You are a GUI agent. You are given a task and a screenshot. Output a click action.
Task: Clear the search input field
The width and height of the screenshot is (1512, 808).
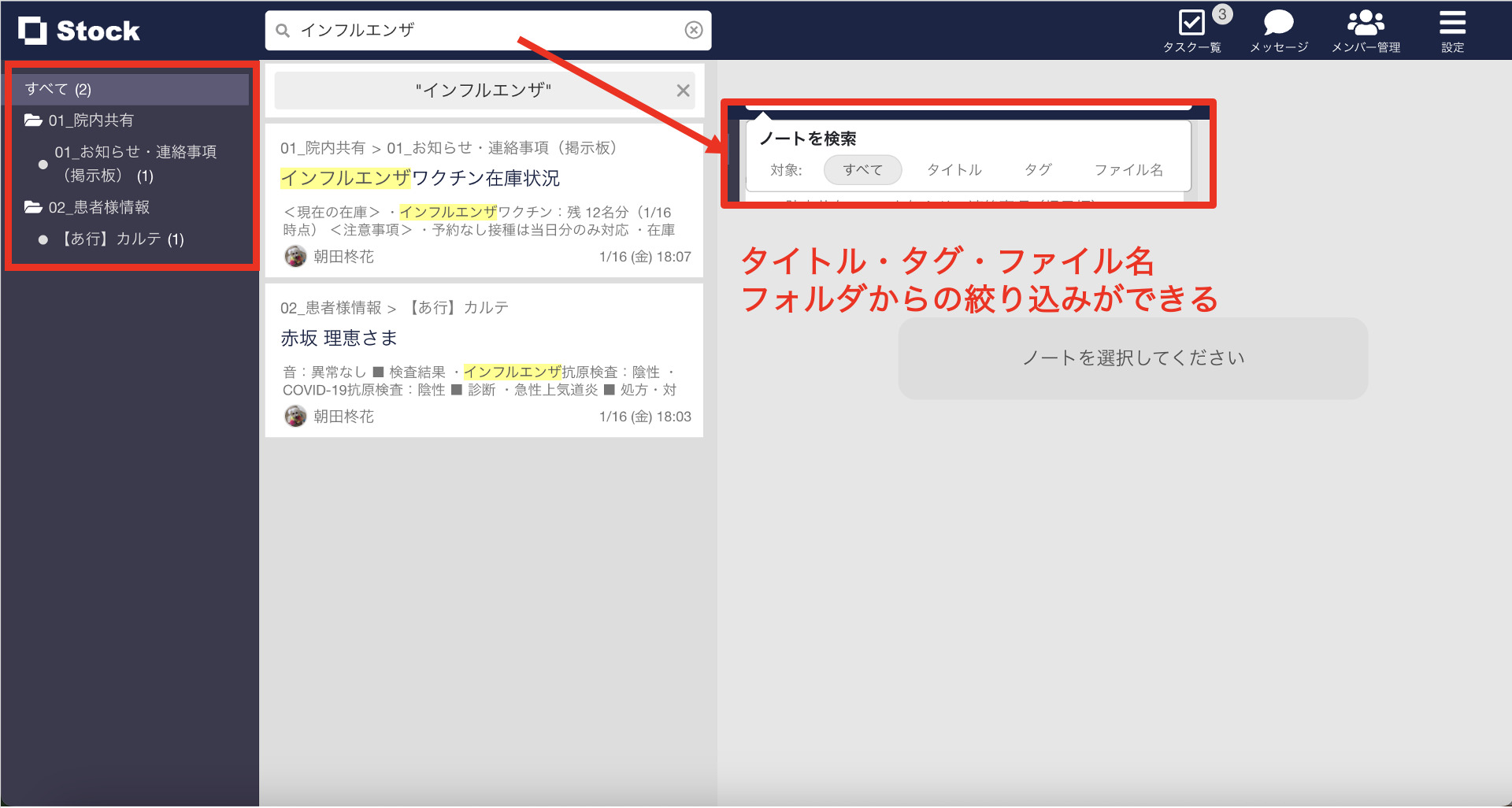pyautogui.click(x=694, y=29)
